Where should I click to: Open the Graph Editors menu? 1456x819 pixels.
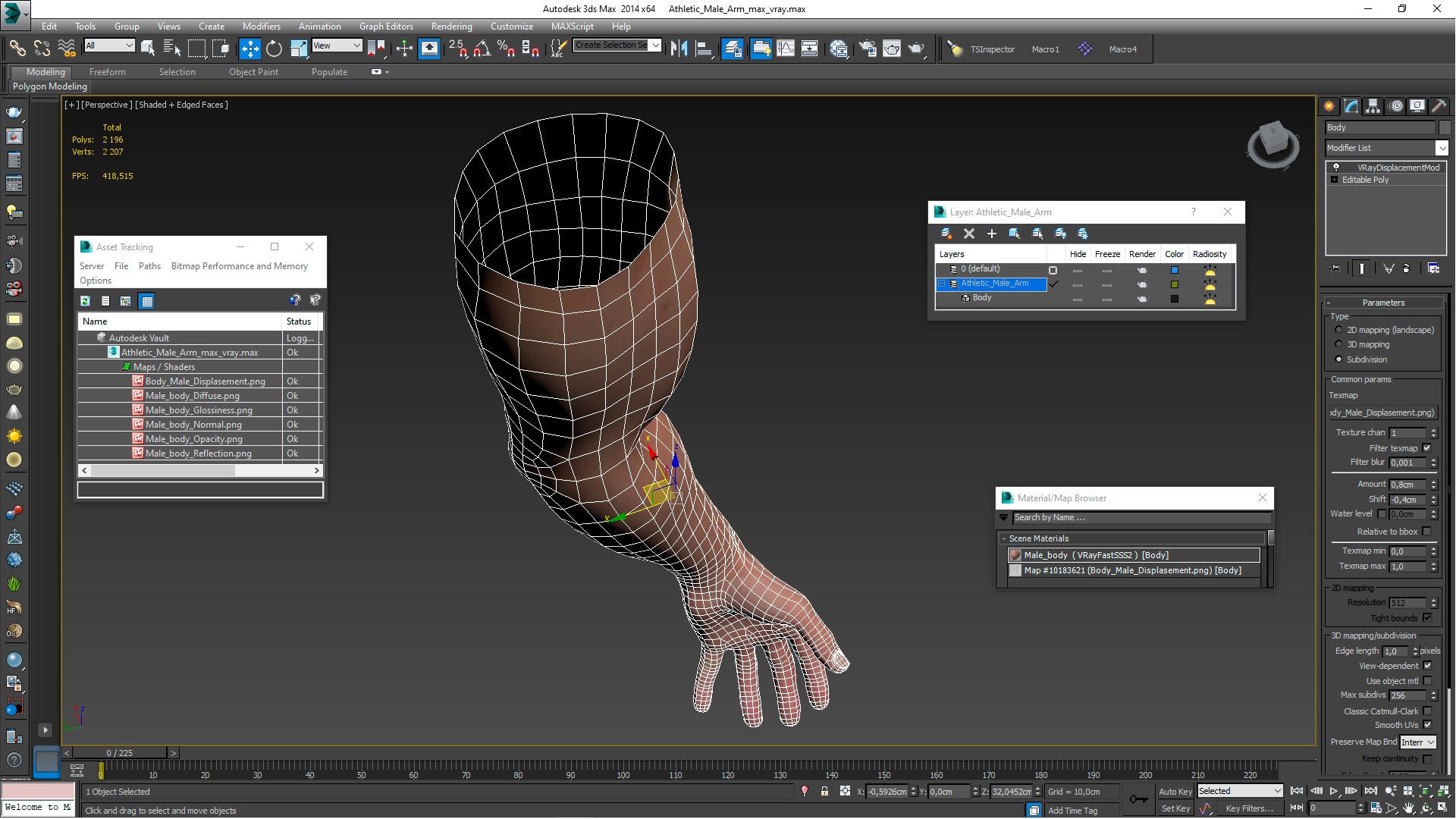(x=386, y=26)
